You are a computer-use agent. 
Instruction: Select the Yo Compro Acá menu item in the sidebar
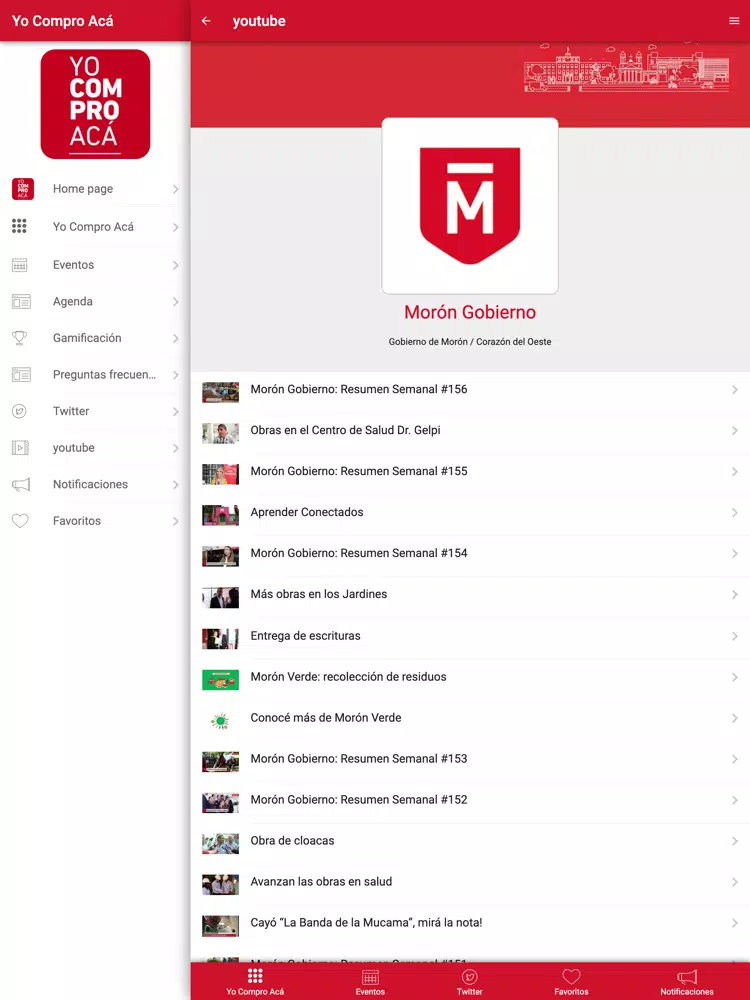point(95,226)
